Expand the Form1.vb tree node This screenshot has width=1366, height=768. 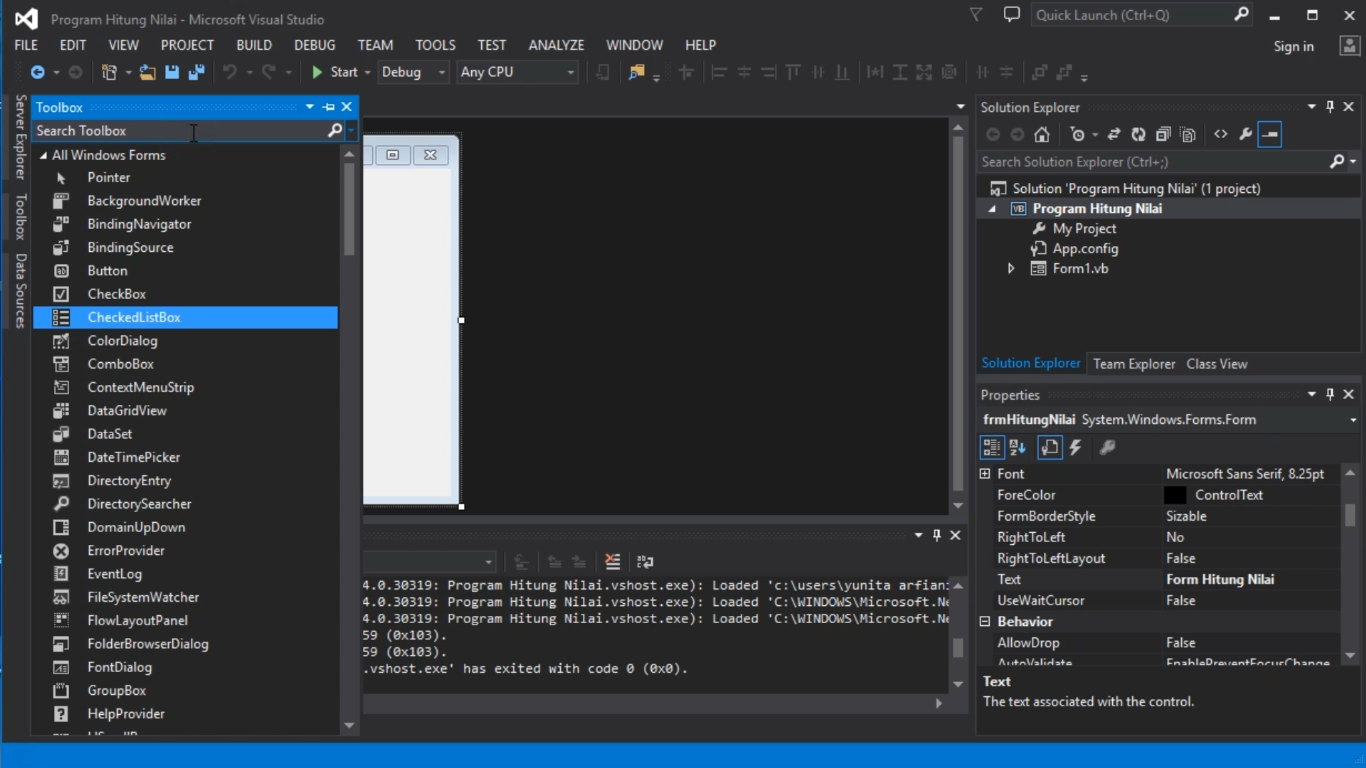1011,269
